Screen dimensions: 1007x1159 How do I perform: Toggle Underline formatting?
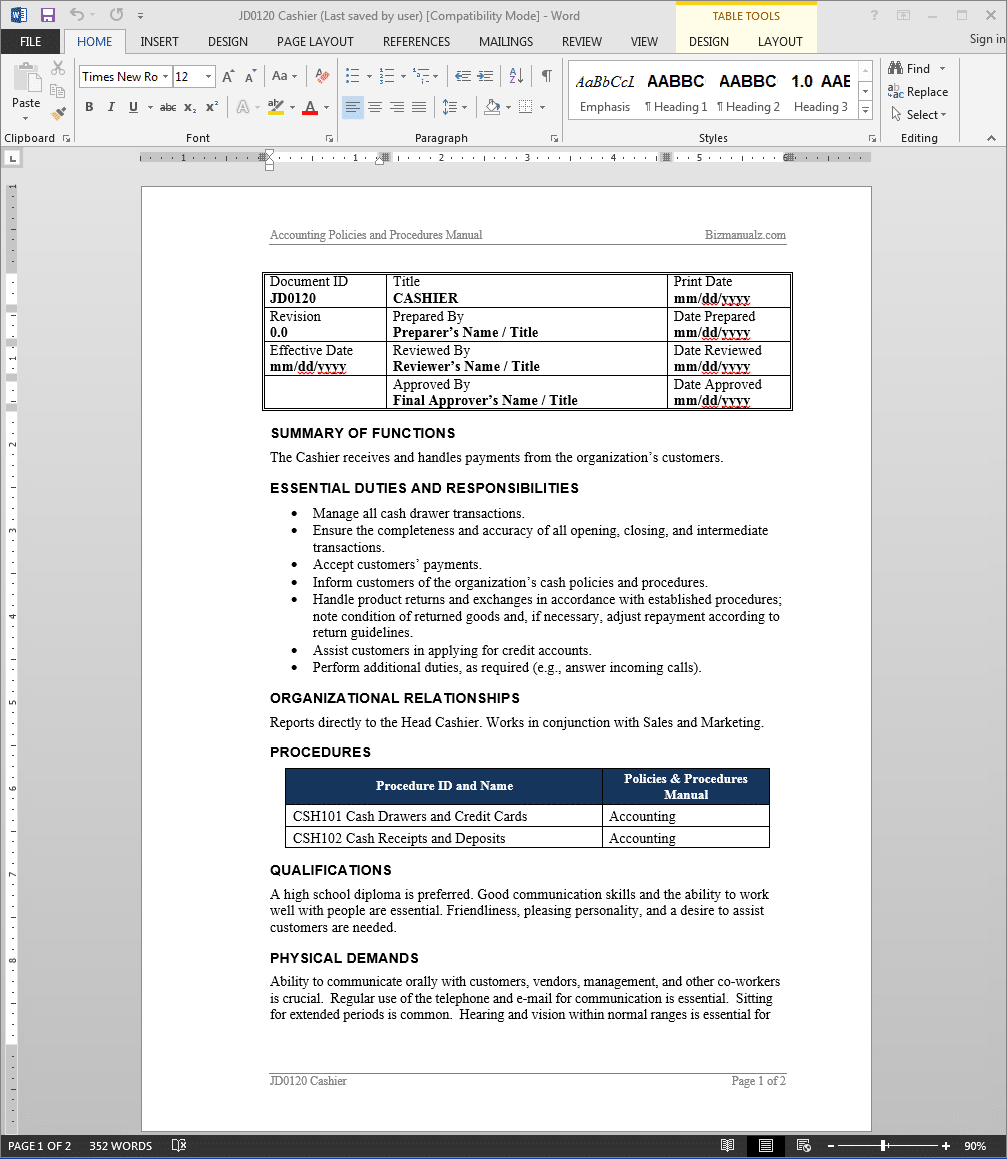click(133, 108)
